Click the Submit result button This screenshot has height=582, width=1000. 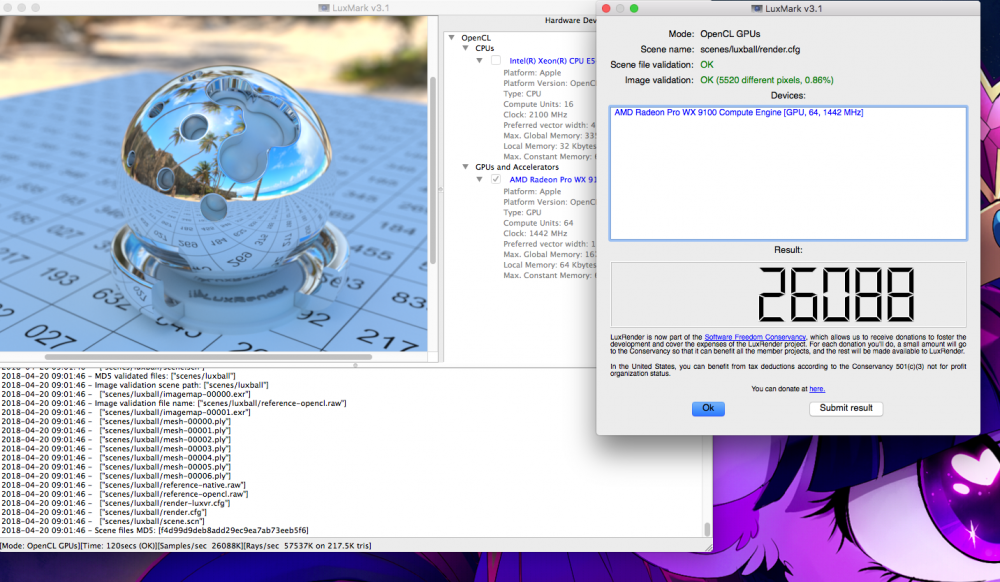coord(846,408)
